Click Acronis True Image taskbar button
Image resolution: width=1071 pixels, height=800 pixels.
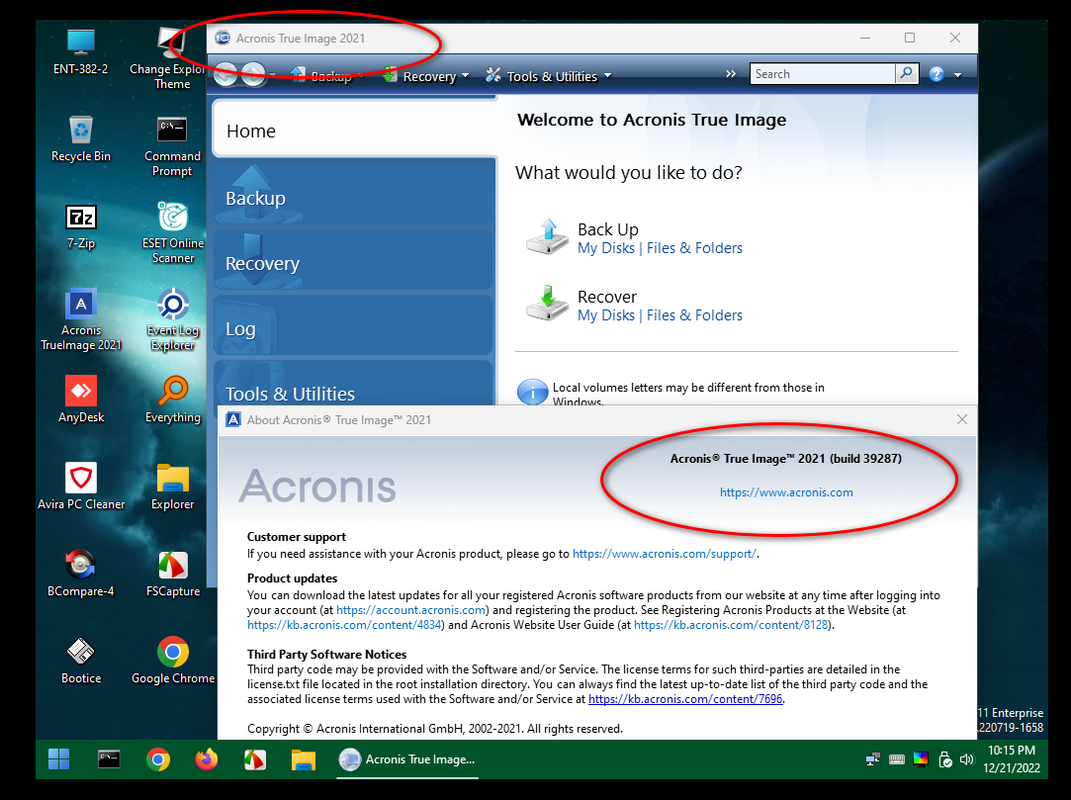408,759
